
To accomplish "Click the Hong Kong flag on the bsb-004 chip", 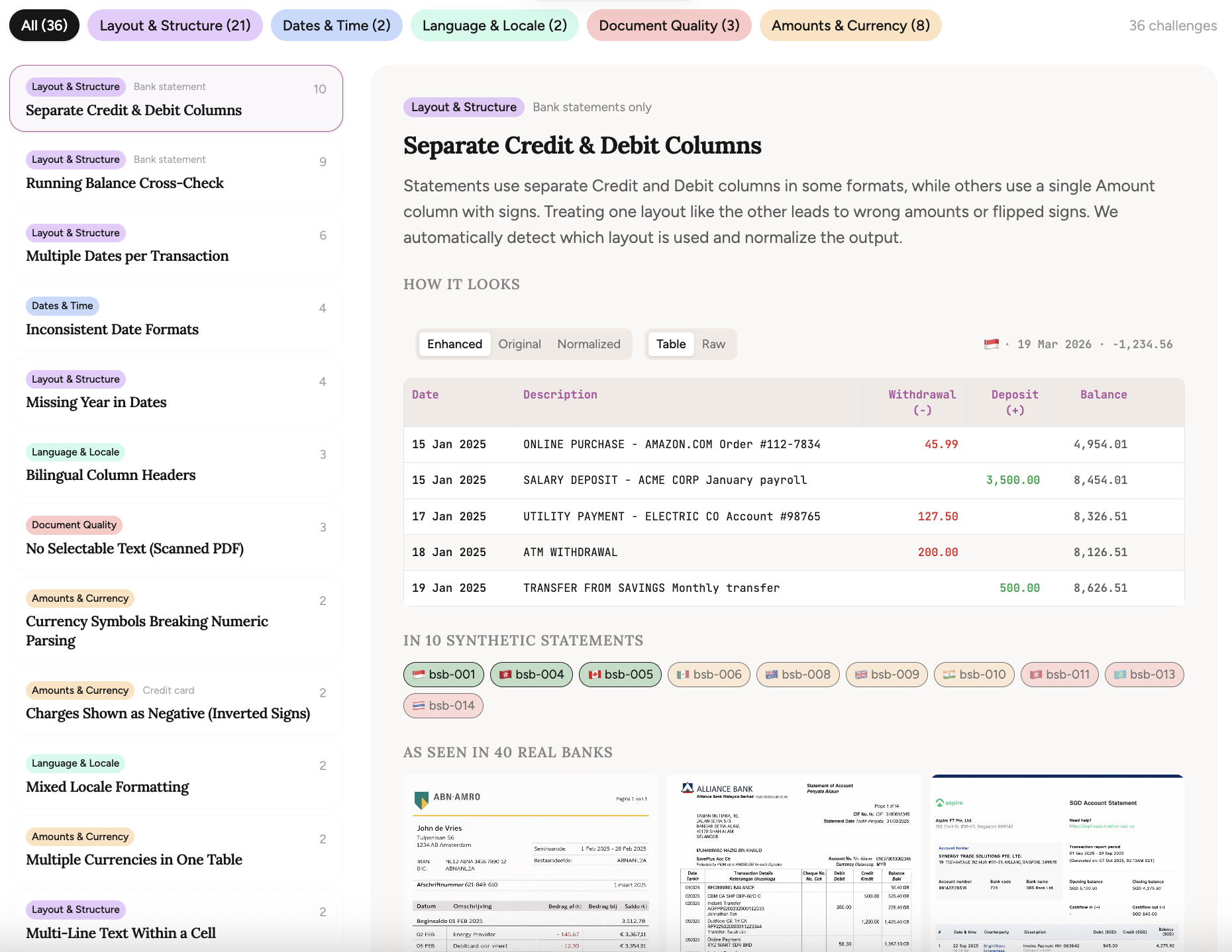I will point(505,675).
